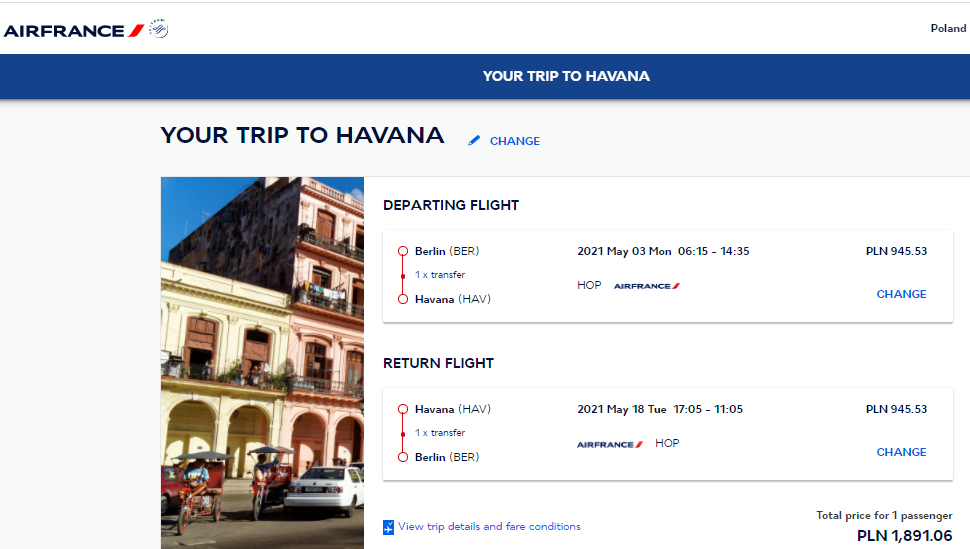This screenshot has width=970, height=549.
Task: Select the departing flight card 06:15 - 14:35
Action: [667, 276]
